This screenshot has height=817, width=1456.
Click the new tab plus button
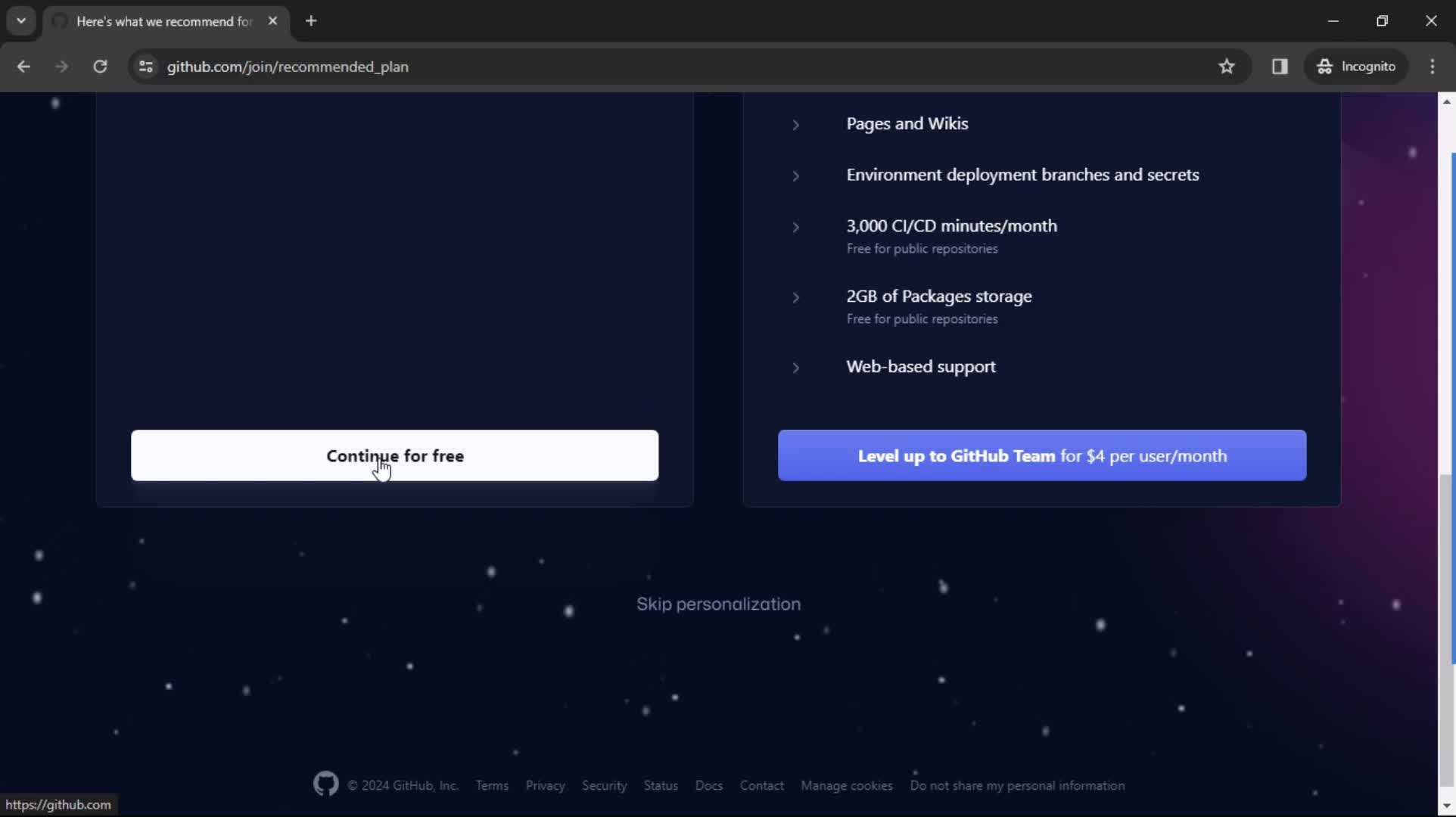(x=311, y=21)
